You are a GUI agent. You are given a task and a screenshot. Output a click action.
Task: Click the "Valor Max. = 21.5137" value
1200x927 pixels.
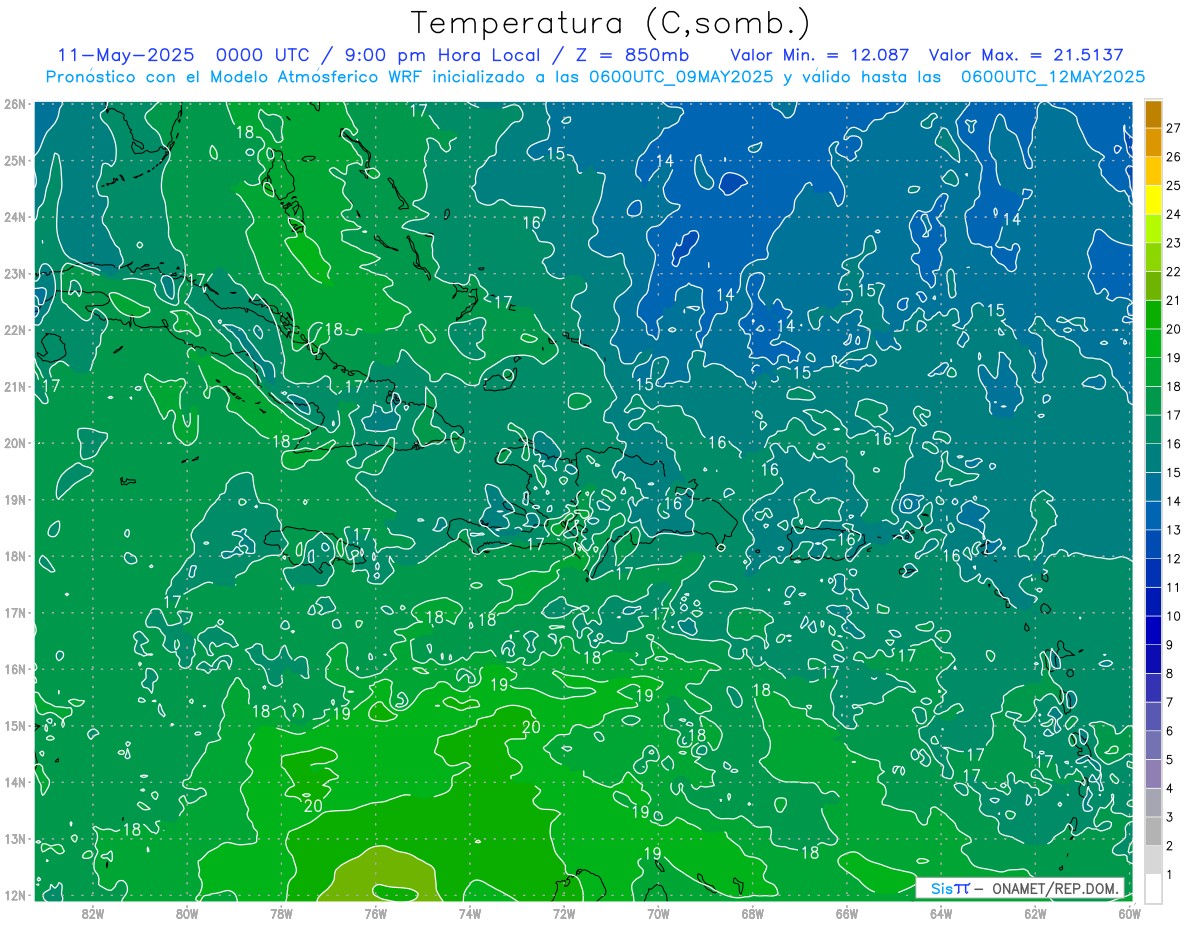(1025, 55)
